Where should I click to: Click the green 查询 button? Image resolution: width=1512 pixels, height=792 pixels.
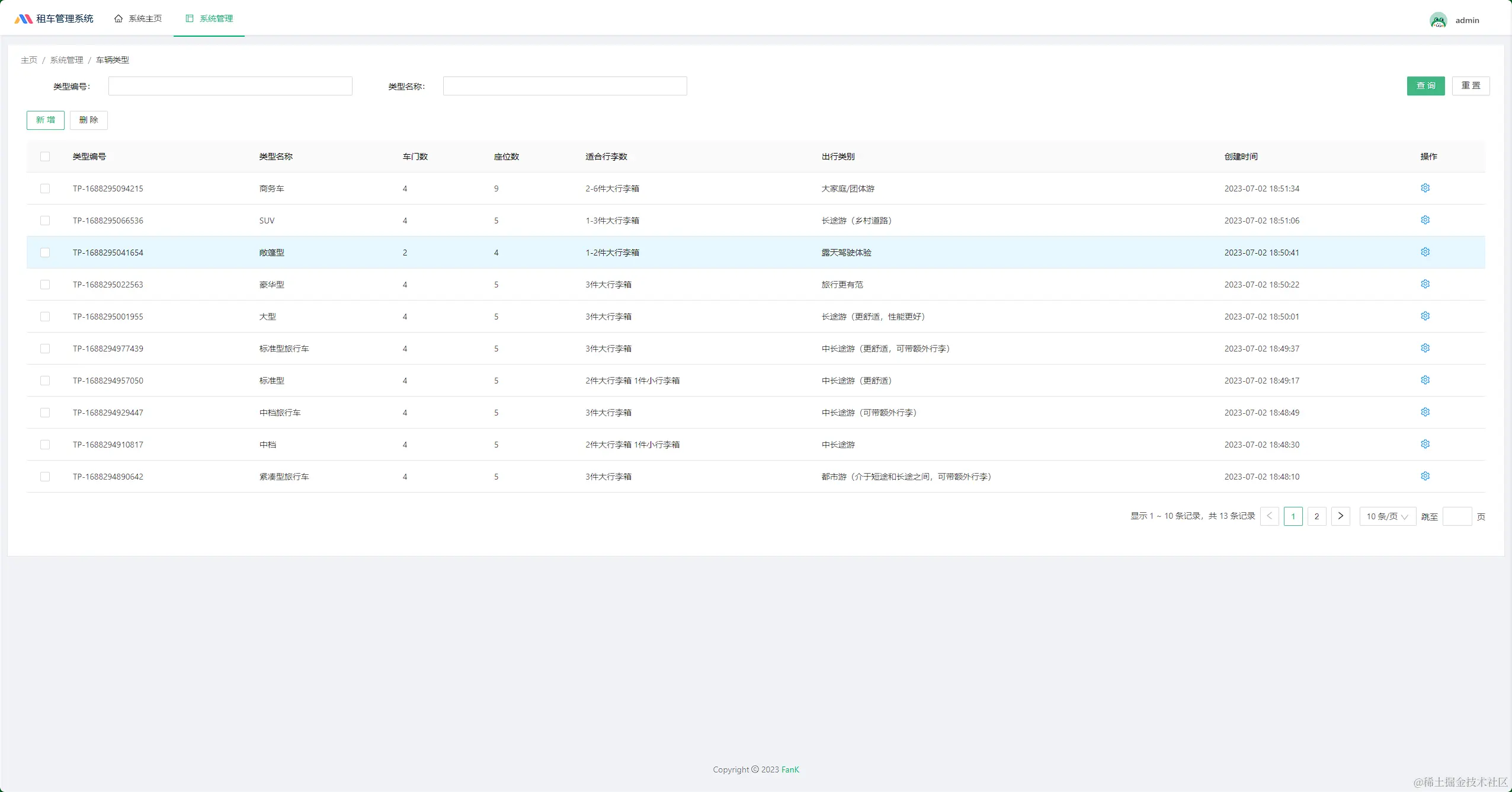pyautogui.click(x=1425, y=86)
